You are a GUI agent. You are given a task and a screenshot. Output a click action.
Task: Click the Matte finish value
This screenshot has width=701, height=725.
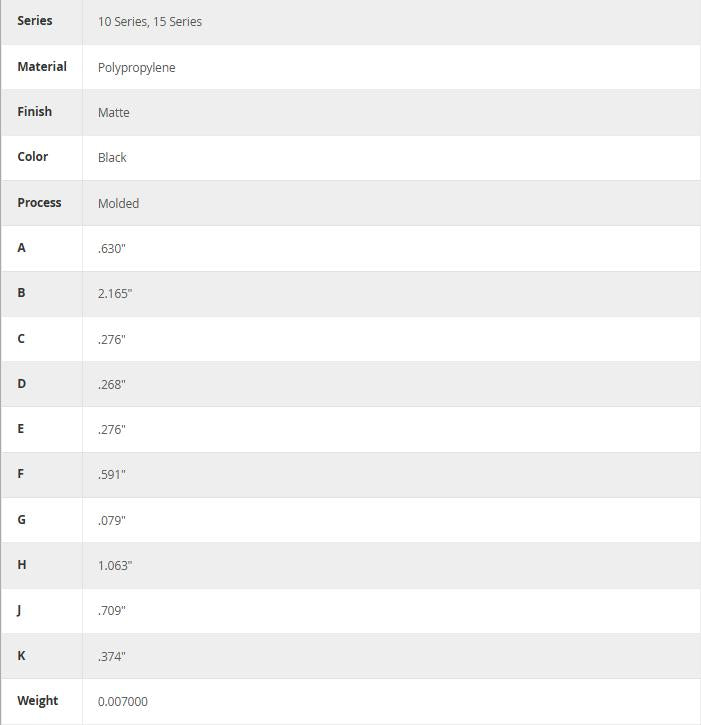pyautogui.click(x=114, y=113)
